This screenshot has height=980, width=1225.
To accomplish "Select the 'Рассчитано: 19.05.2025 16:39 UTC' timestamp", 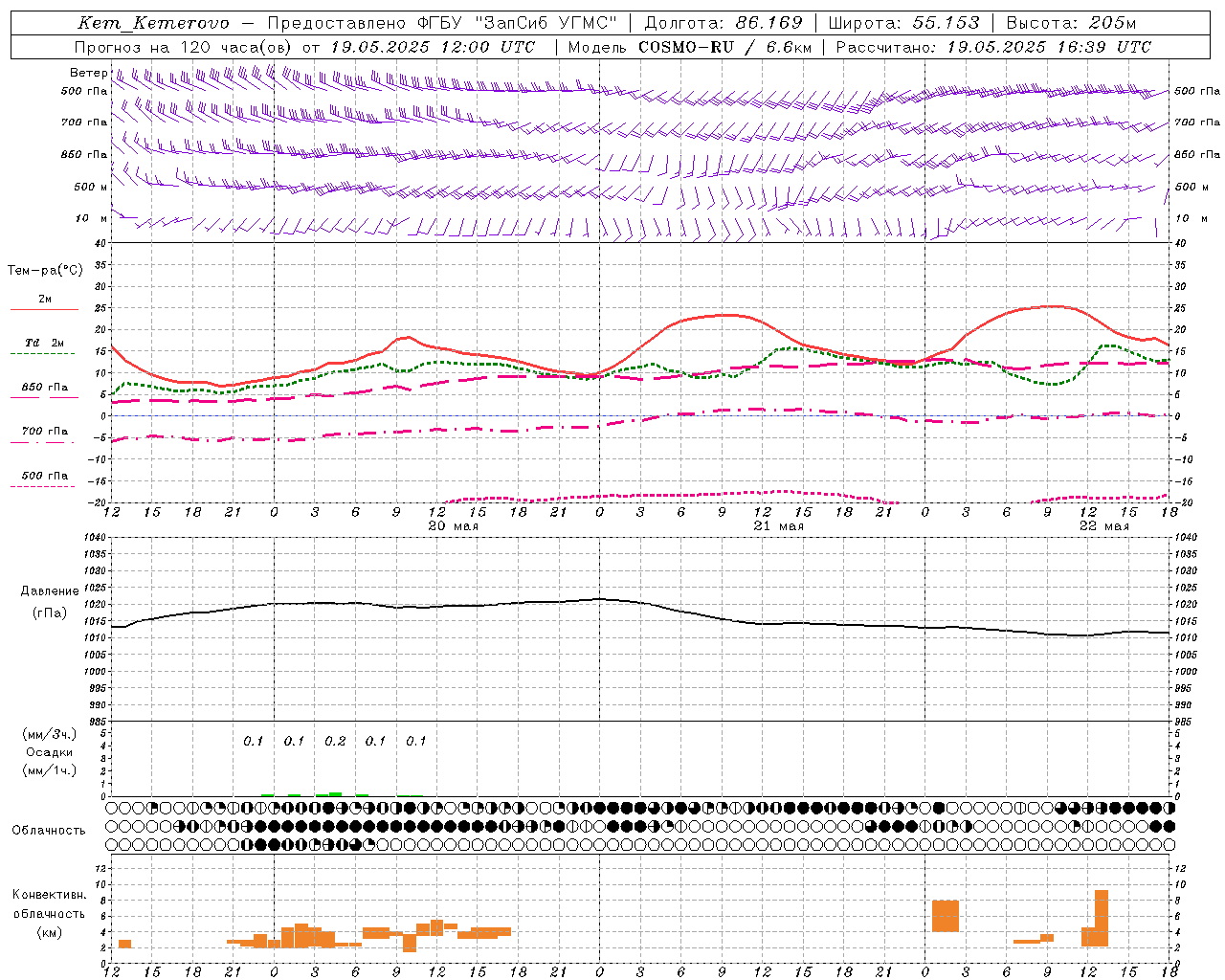I will [993, 47].
